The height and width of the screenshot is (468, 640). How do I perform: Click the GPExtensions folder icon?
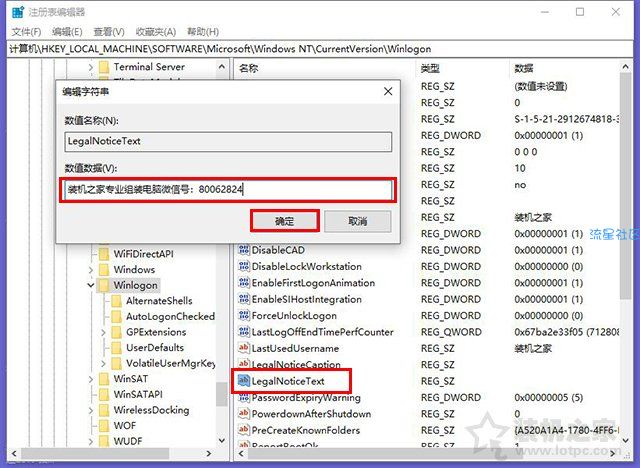pyautogui.click(x=117, y=332)
